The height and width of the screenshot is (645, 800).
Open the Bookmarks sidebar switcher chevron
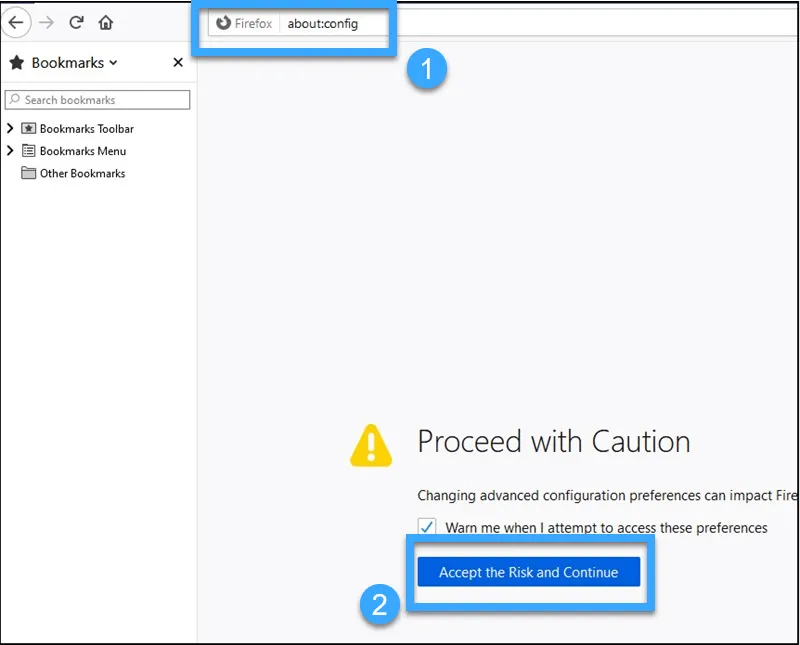pos(113,63)
